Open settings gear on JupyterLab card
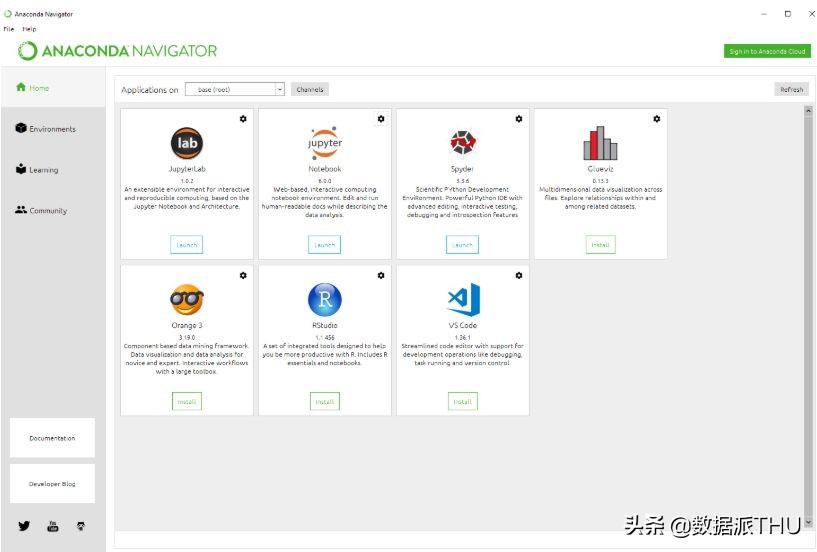Viewport: 817px width, 552px height. click(243, 119)
